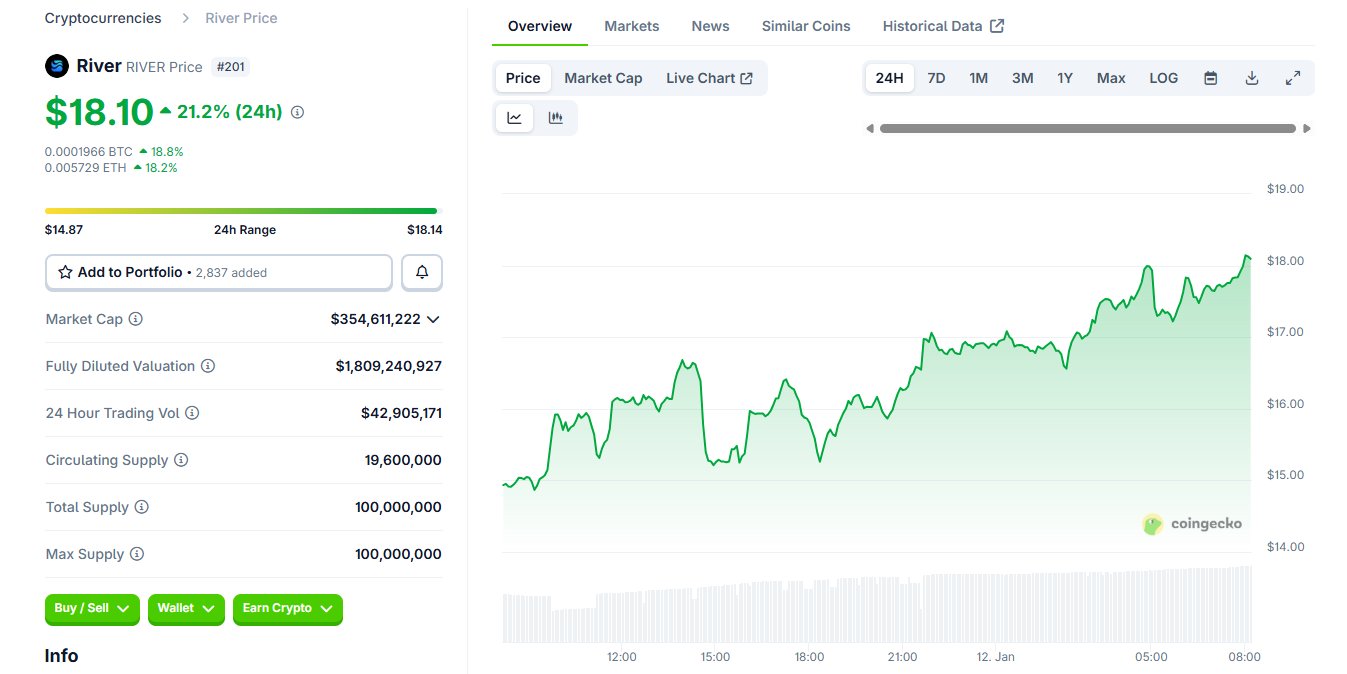Open the Similar Coins tab
This screenshot has height=674, width=1347.
point(805,26)
